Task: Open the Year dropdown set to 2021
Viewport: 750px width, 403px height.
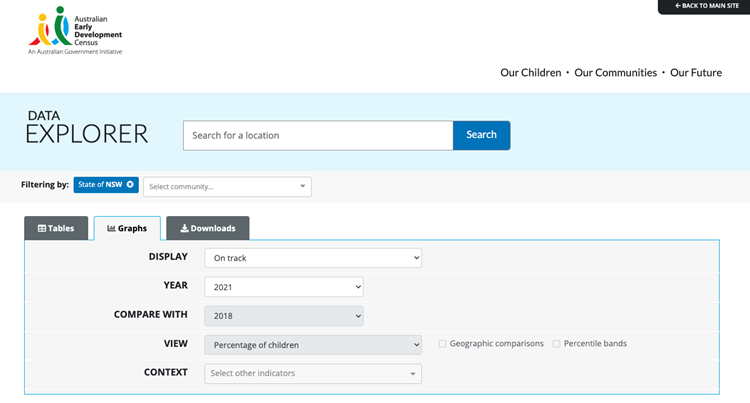Action: (x=284, y=287)
